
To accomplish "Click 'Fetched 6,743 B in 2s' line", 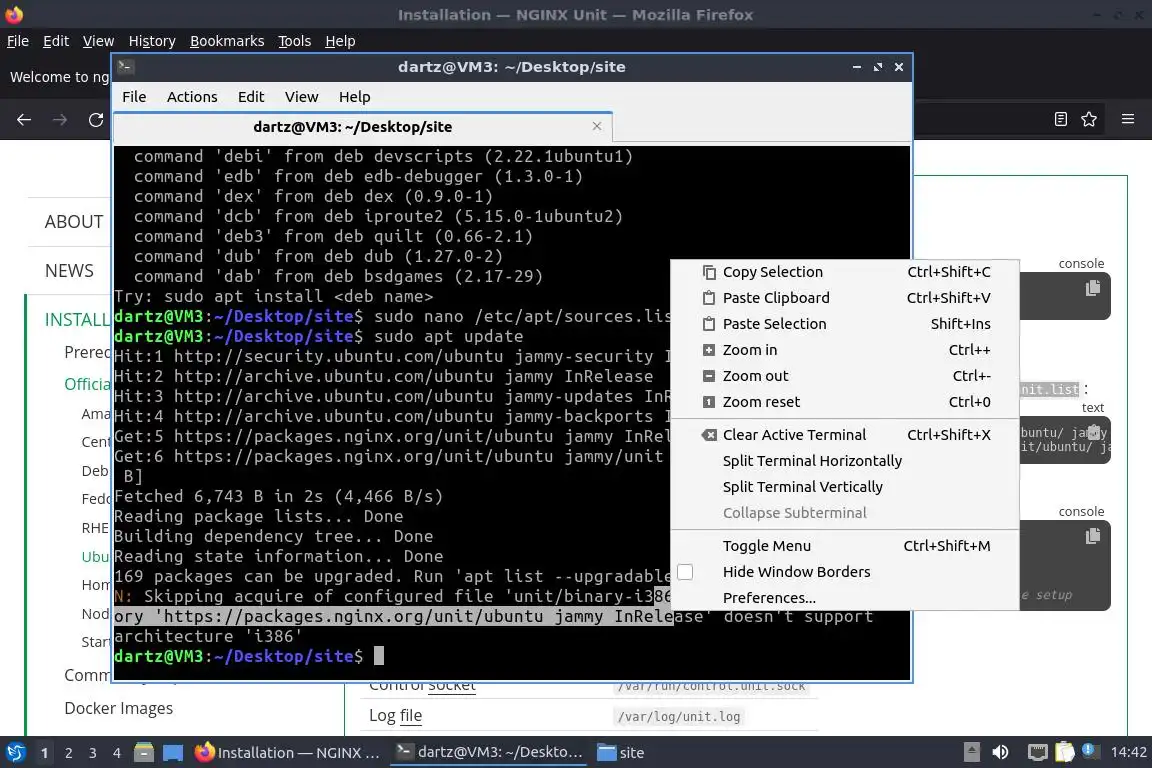I will [x=278, y=497].
